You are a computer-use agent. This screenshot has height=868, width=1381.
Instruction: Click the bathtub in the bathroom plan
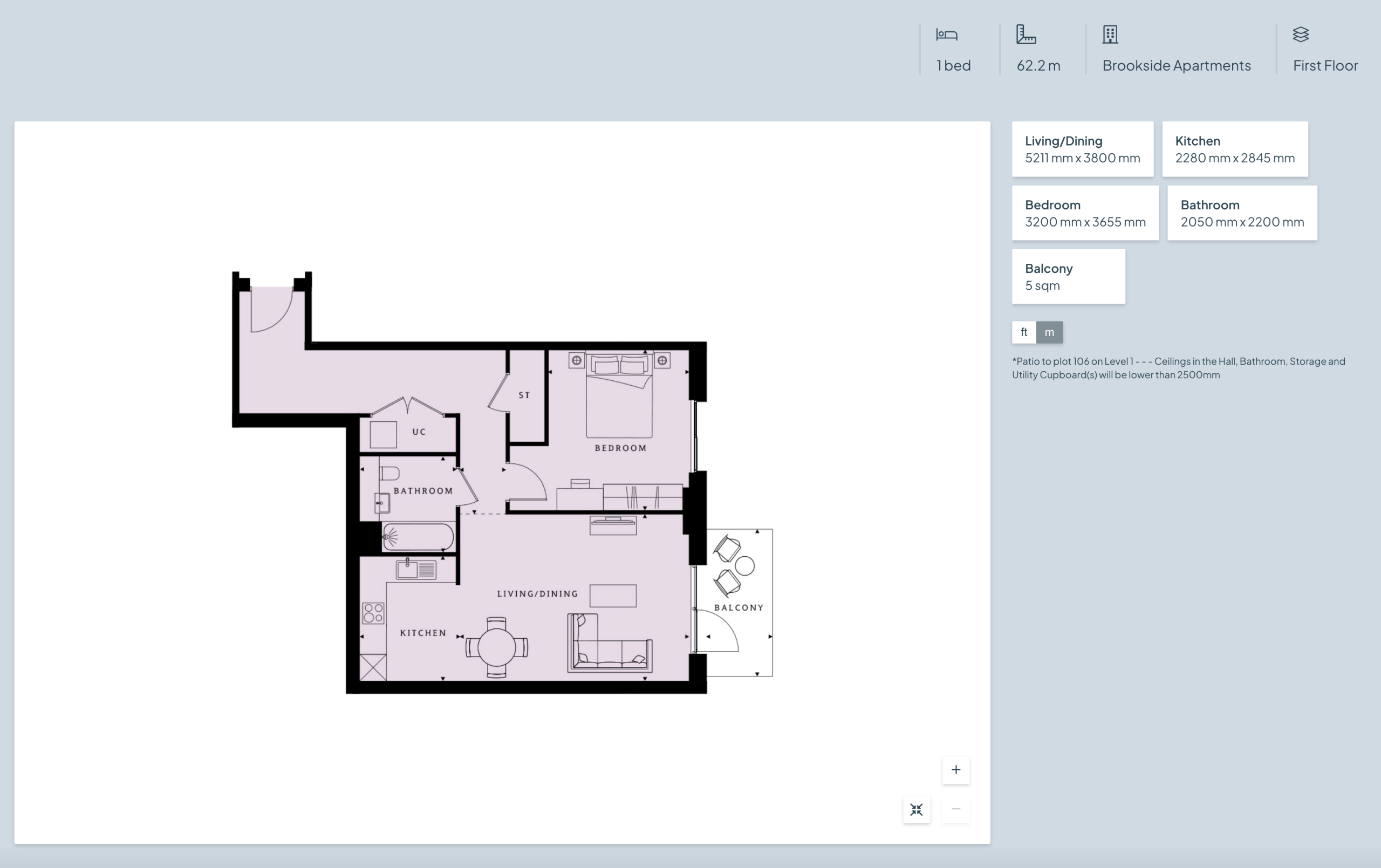pyautogui.click(x=418, y=537)
